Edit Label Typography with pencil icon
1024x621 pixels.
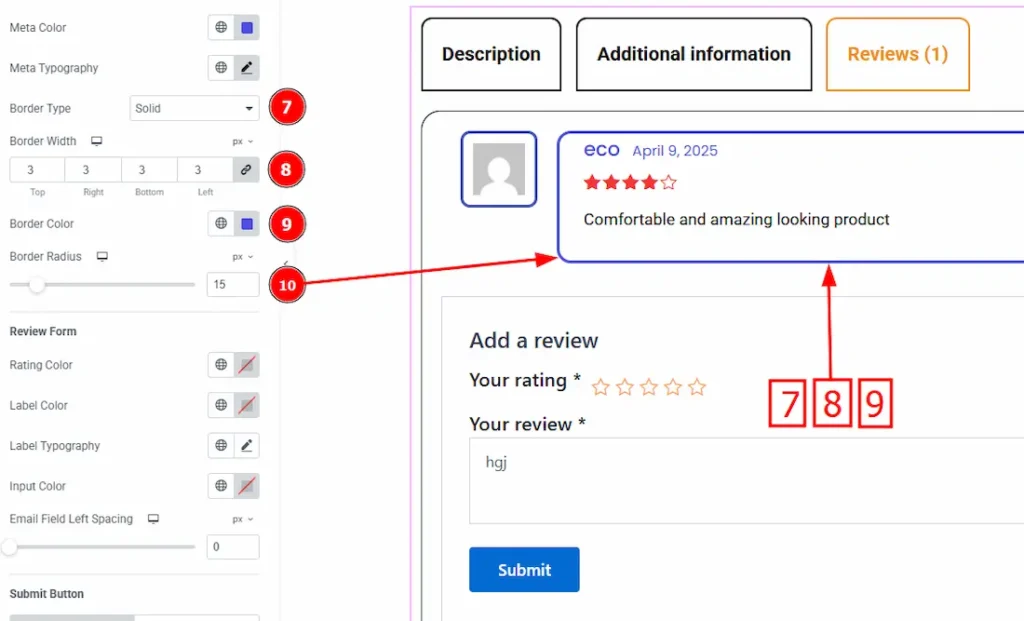pyautogui.click(x=246, y=446)
